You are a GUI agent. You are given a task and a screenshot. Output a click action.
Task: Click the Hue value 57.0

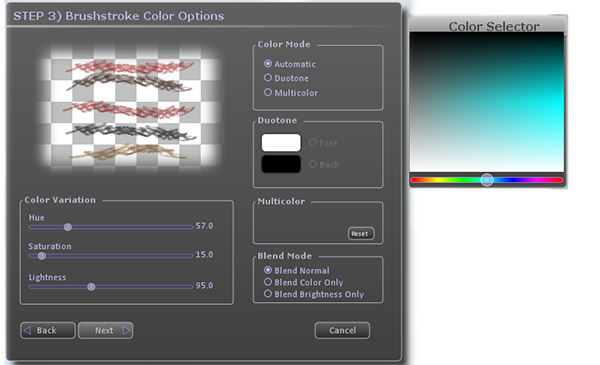204,226
